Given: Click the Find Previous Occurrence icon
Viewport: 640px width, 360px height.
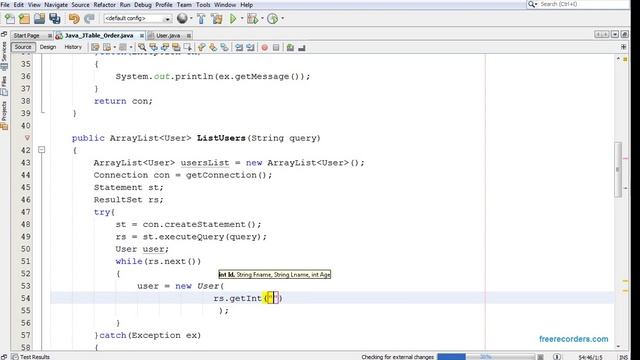Looking at the screenshot, I should [x=153, y=48].
